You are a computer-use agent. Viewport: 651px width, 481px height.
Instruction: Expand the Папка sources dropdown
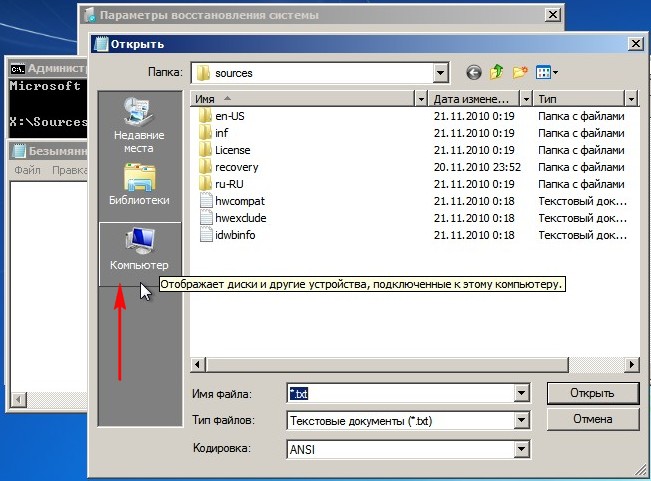440,73
